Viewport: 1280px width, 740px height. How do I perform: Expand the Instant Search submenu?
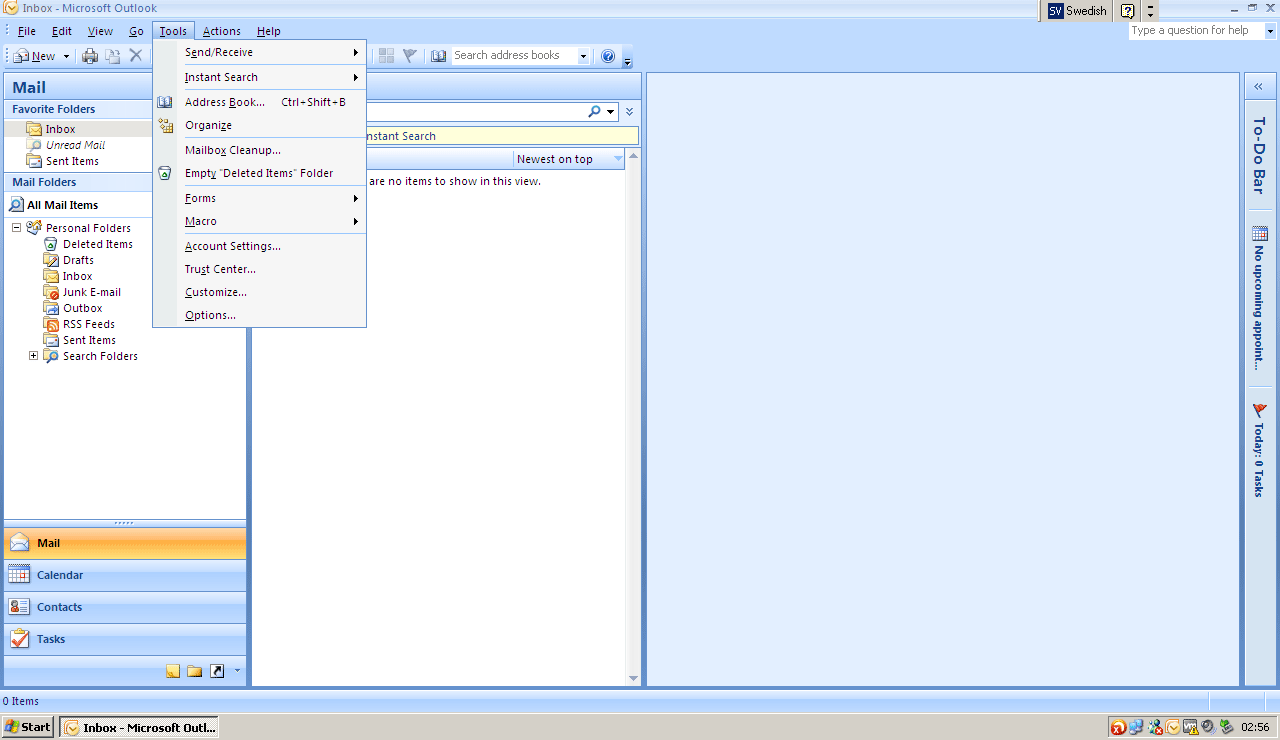[x=260, y=77]
